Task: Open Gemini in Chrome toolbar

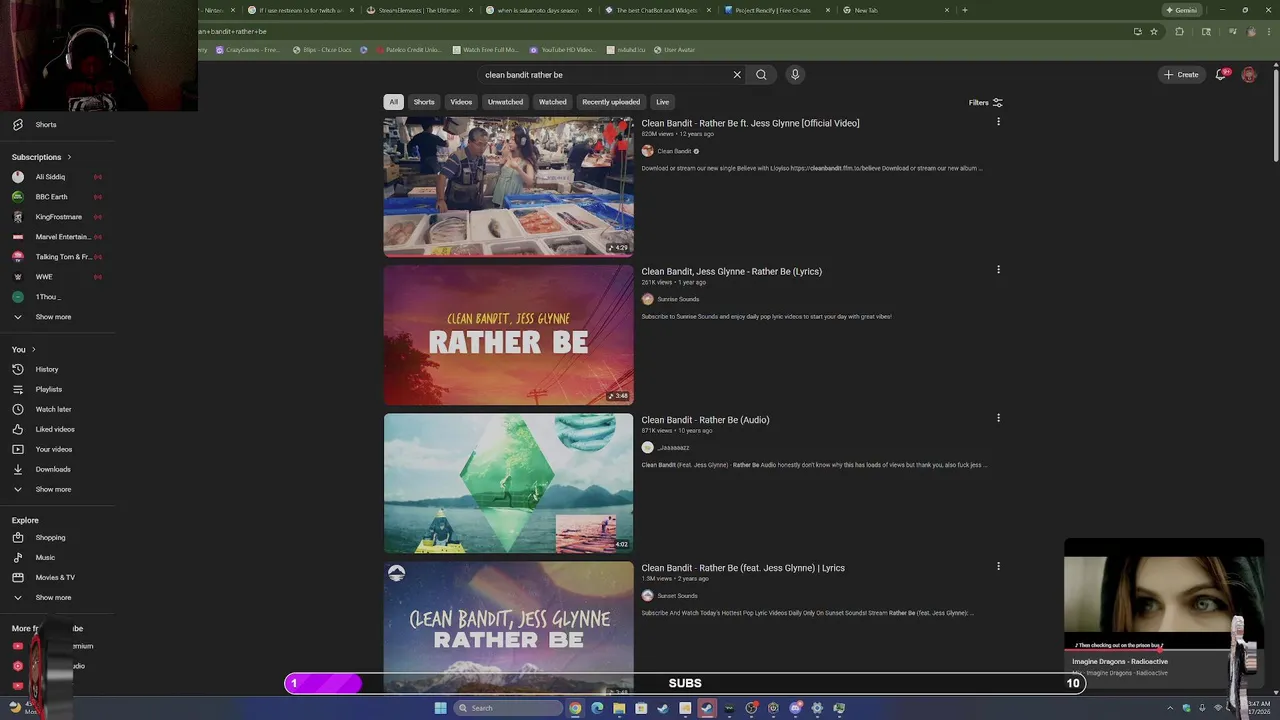Action: click(1181, 10)
